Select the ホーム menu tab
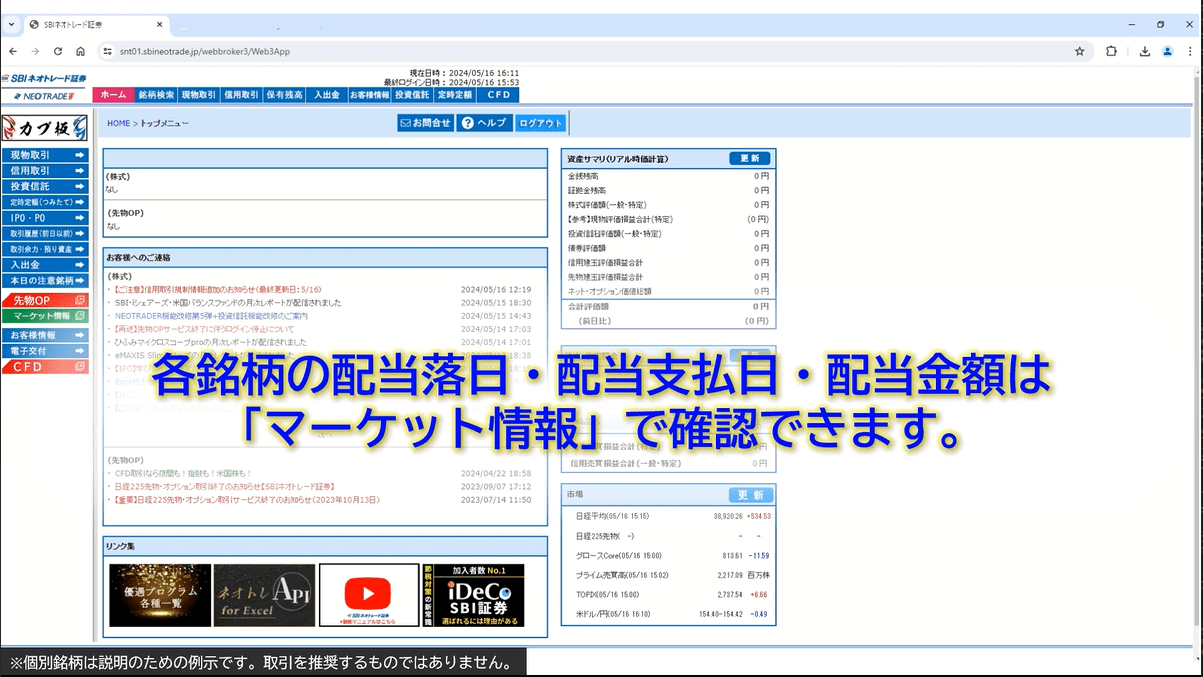Image resolution: width=1203 pixels, height=677 pixels. 113,95
